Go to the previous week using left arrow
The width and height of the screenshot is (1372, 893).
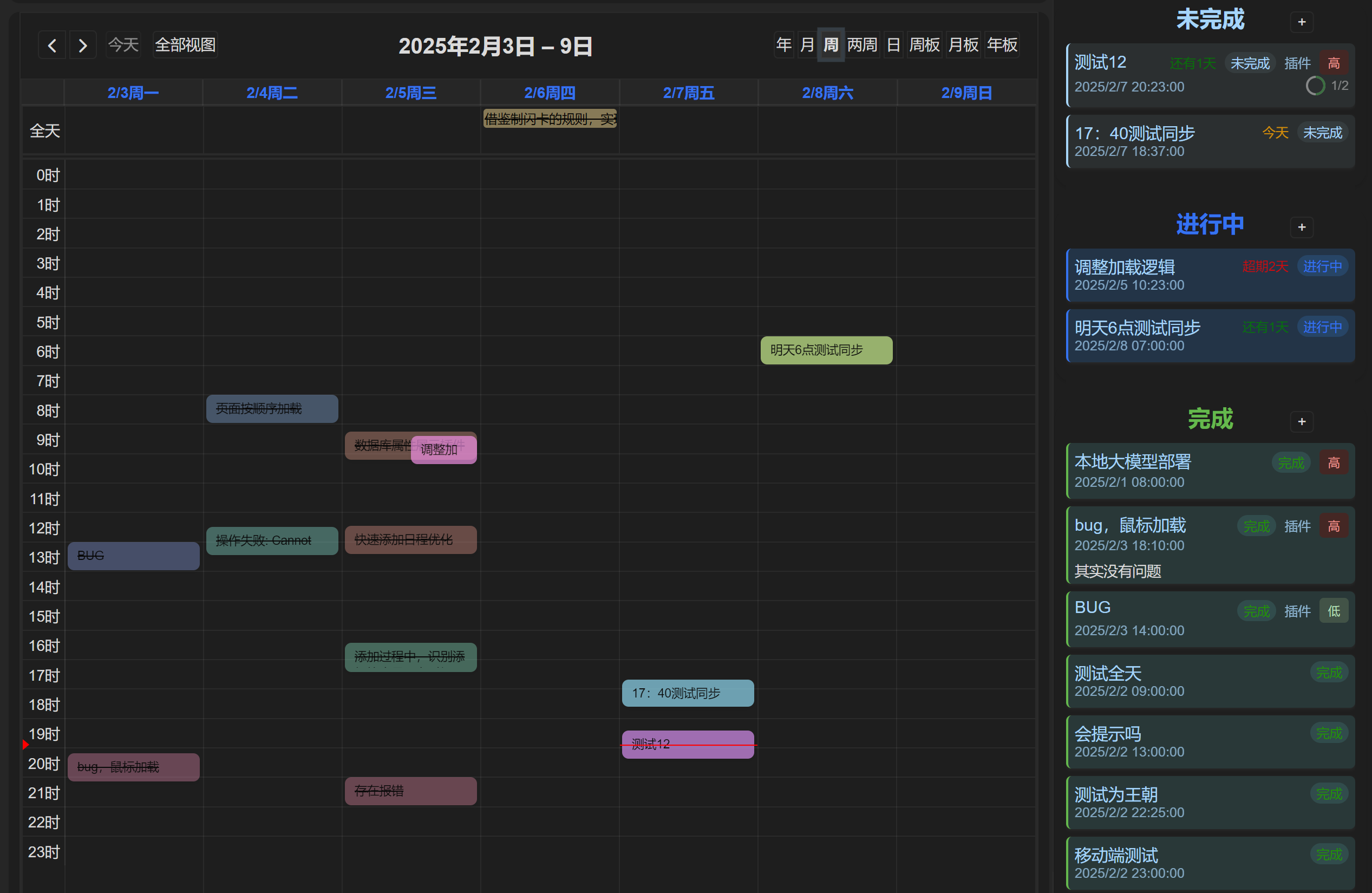52,45
